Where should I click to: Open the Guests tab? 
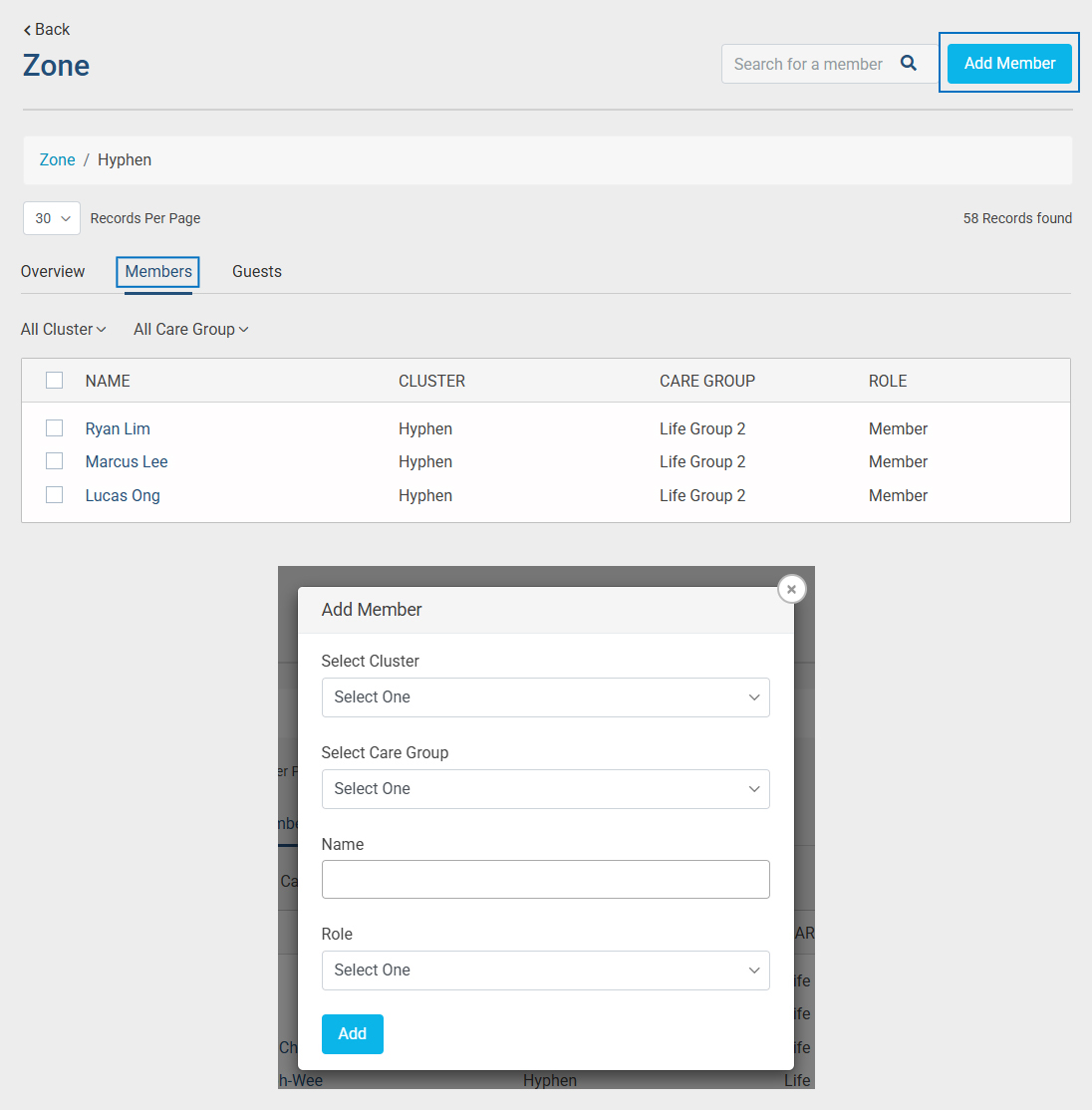257,272
